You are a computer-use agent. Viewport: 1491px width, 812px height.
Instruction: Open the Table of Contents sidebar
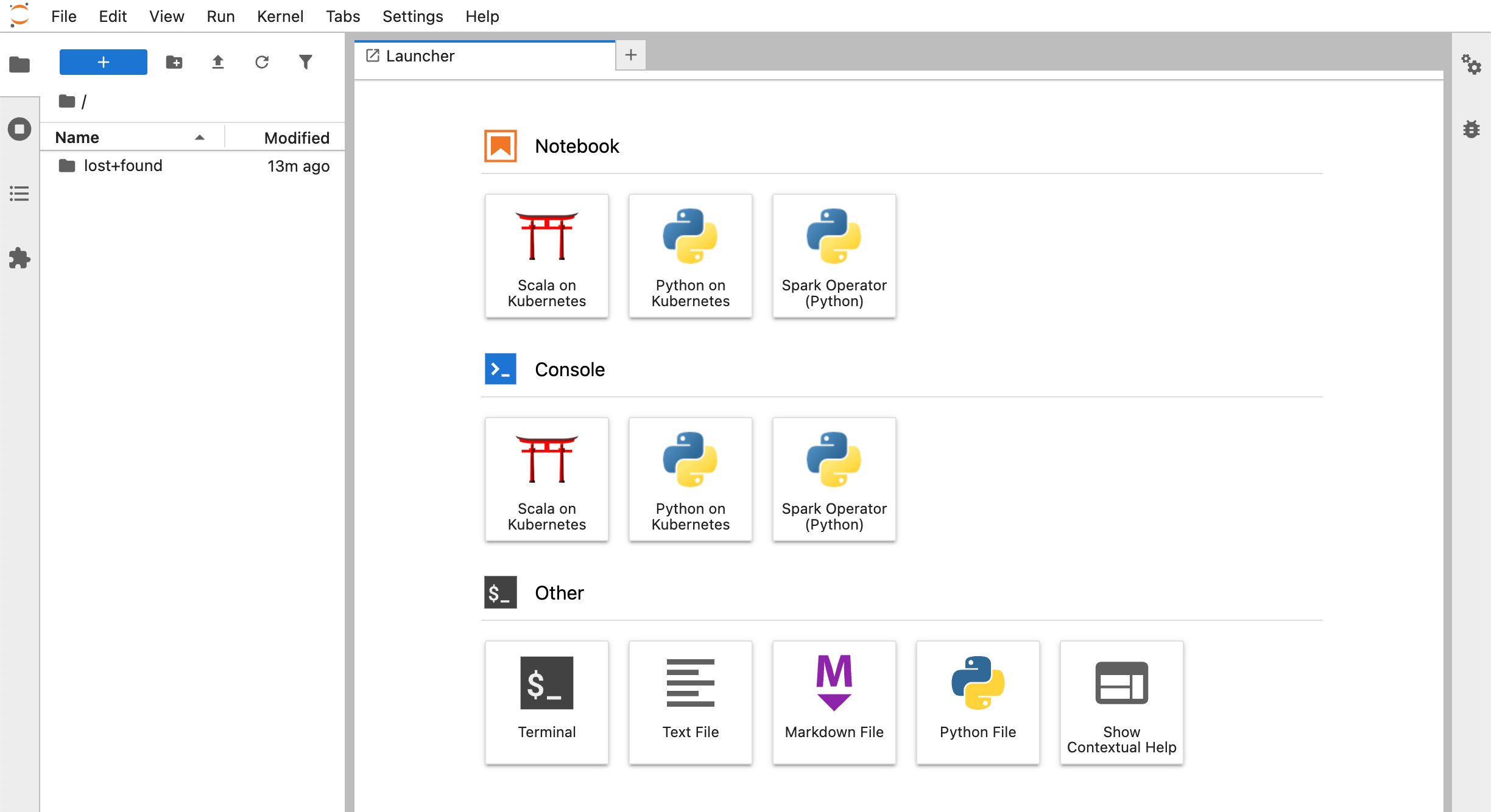coord(19,194)
